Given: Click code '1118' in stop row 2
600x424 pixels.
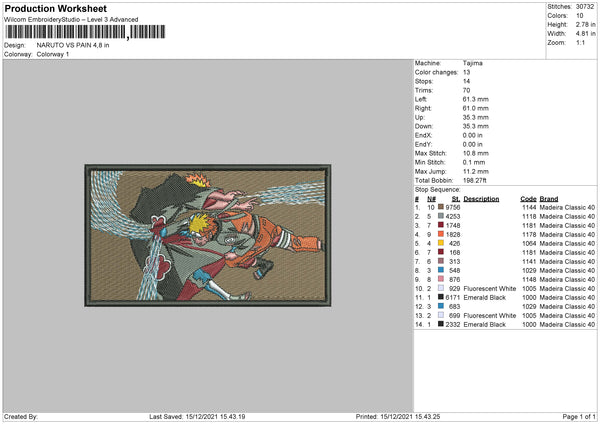Looking at the screenshot, I should coord(529,216).
